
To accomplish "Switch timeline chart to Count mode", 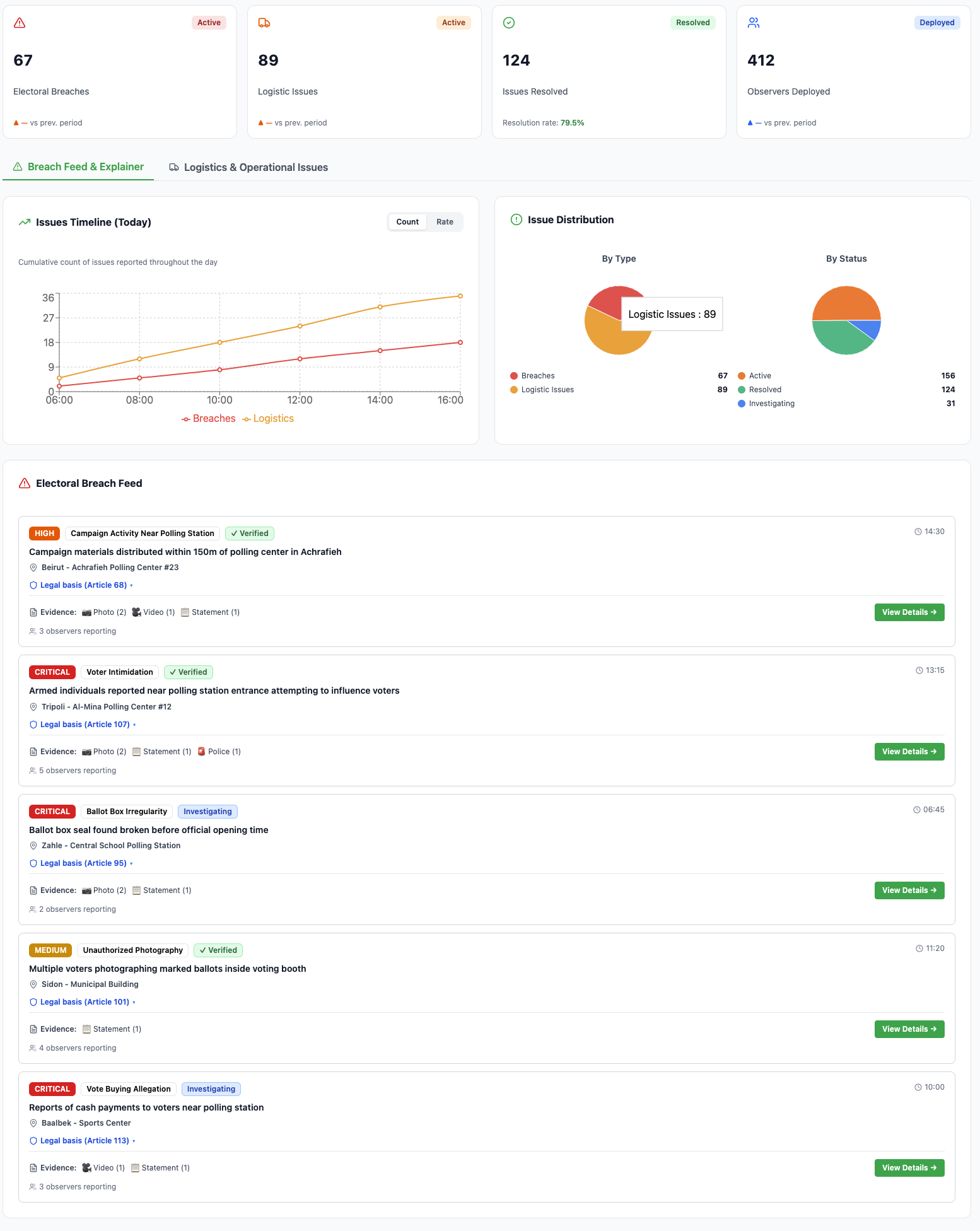I will pyautogui.click(x=407, y=222).
